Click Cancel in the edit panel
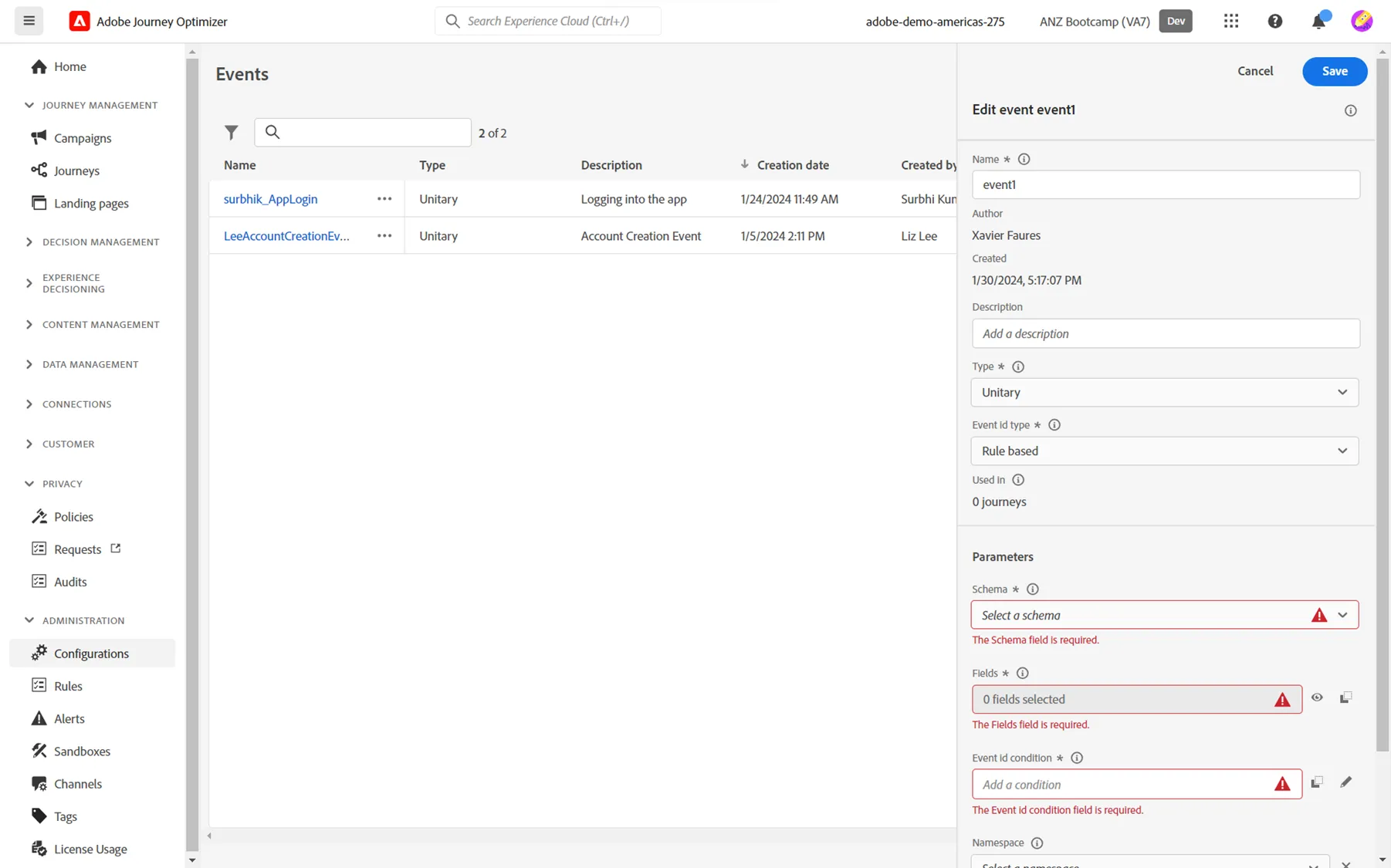1391x868 pixels. click(x=1254, y=71)
